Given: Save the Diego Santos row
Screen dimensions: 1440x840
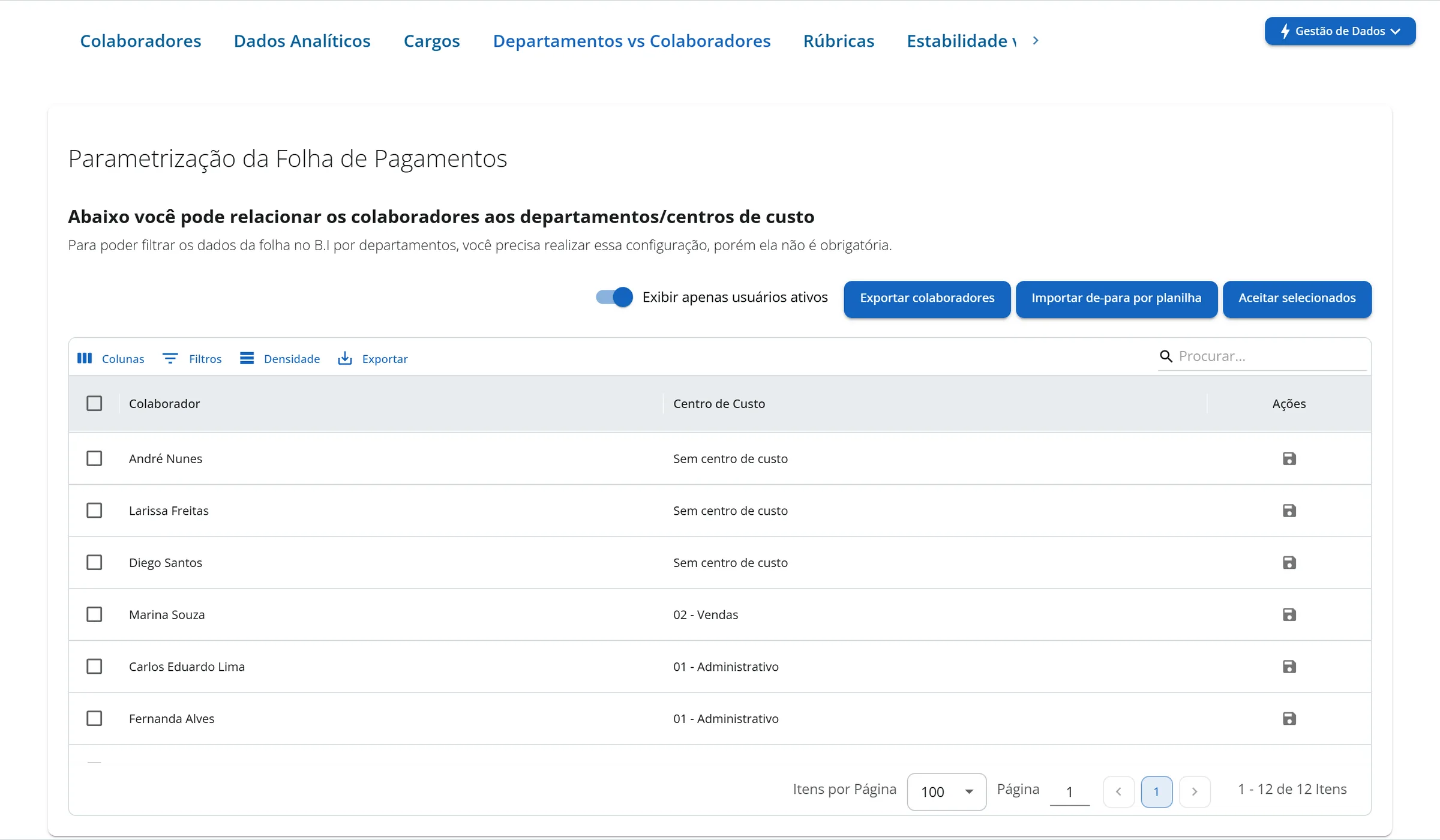Looking at the screenshot, I should (x=1289, y=563).
